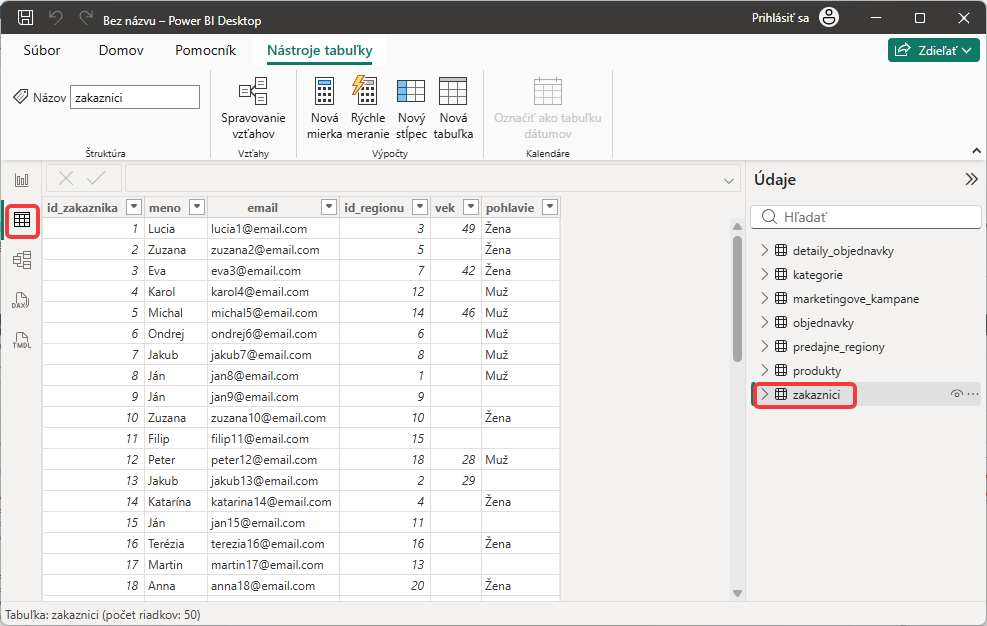
Task: Open email column filter dropdown
Action: tap(329, 207)
